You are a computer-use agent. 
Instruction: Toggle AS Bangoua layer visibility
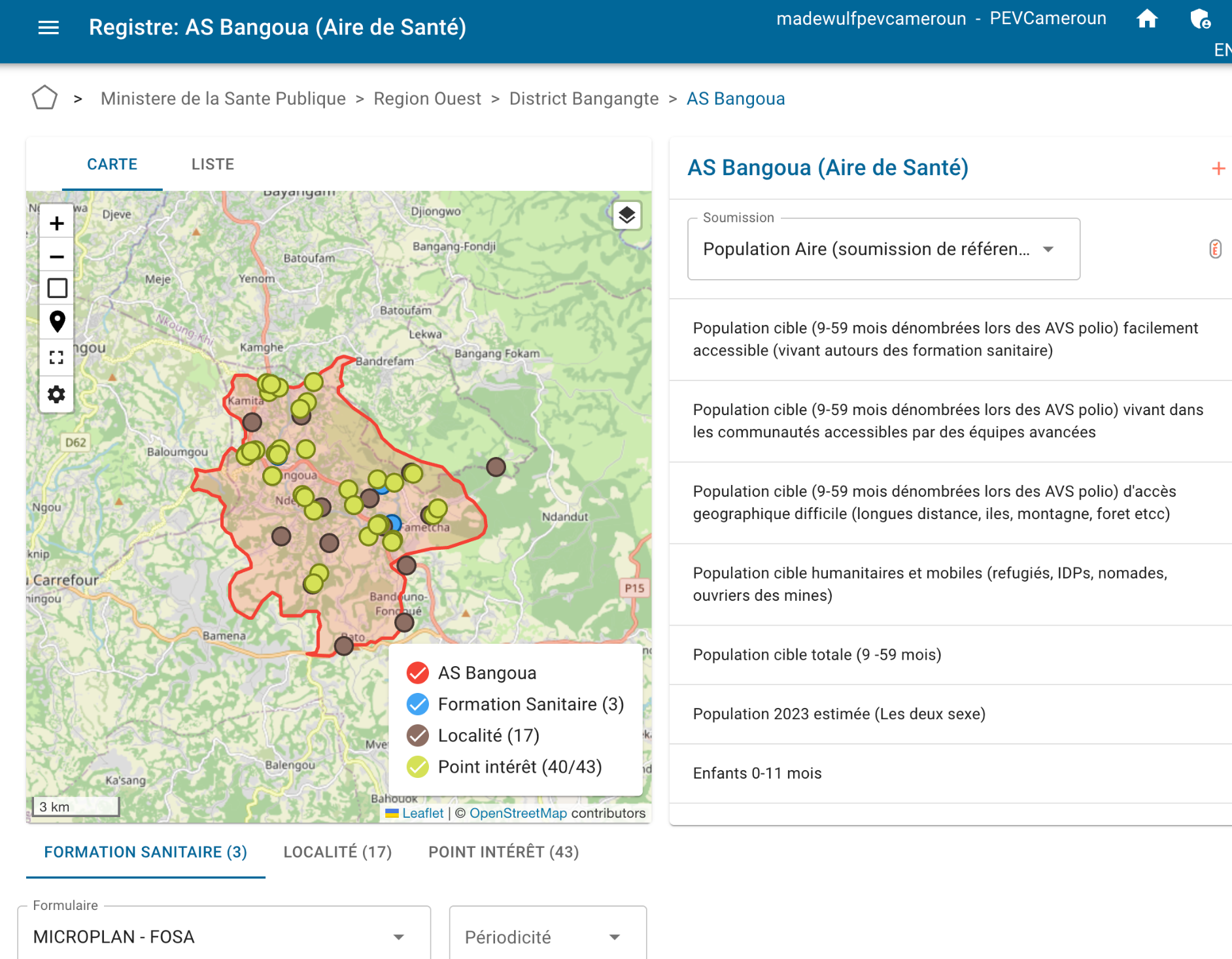point(418,673)
